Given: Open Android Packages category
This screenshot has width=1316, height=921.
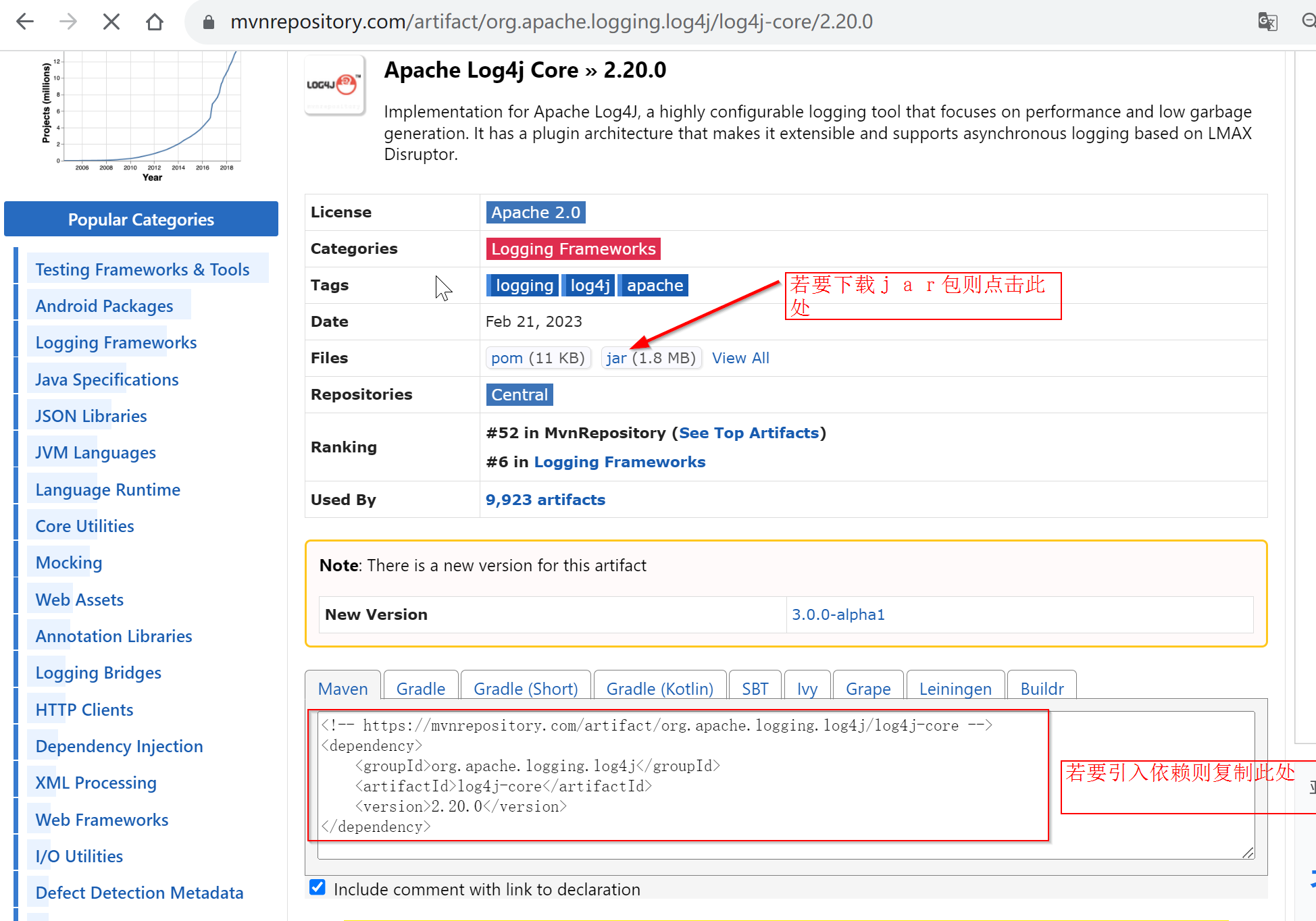Looking at the screenshot, I should (x=104, y=306).
